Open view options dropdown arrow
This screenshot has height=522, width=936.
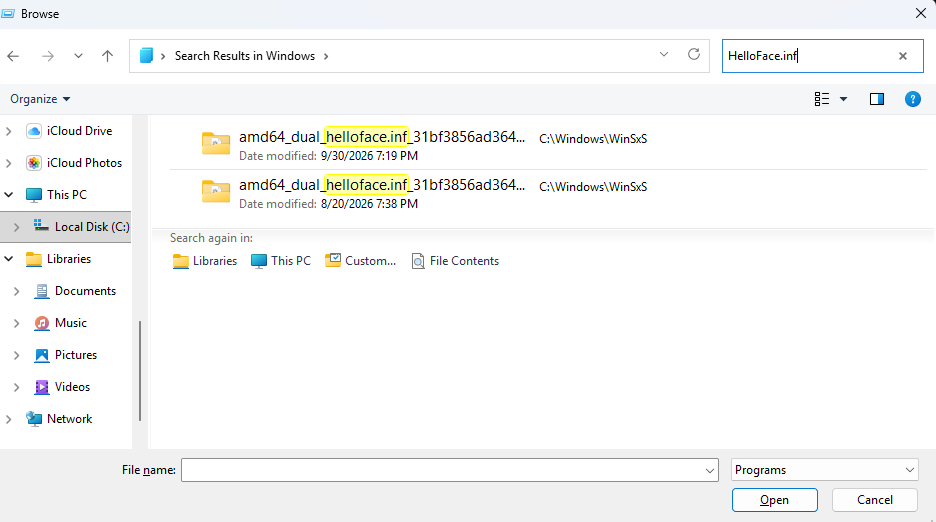pyautogui.click(x=843, y=99)
